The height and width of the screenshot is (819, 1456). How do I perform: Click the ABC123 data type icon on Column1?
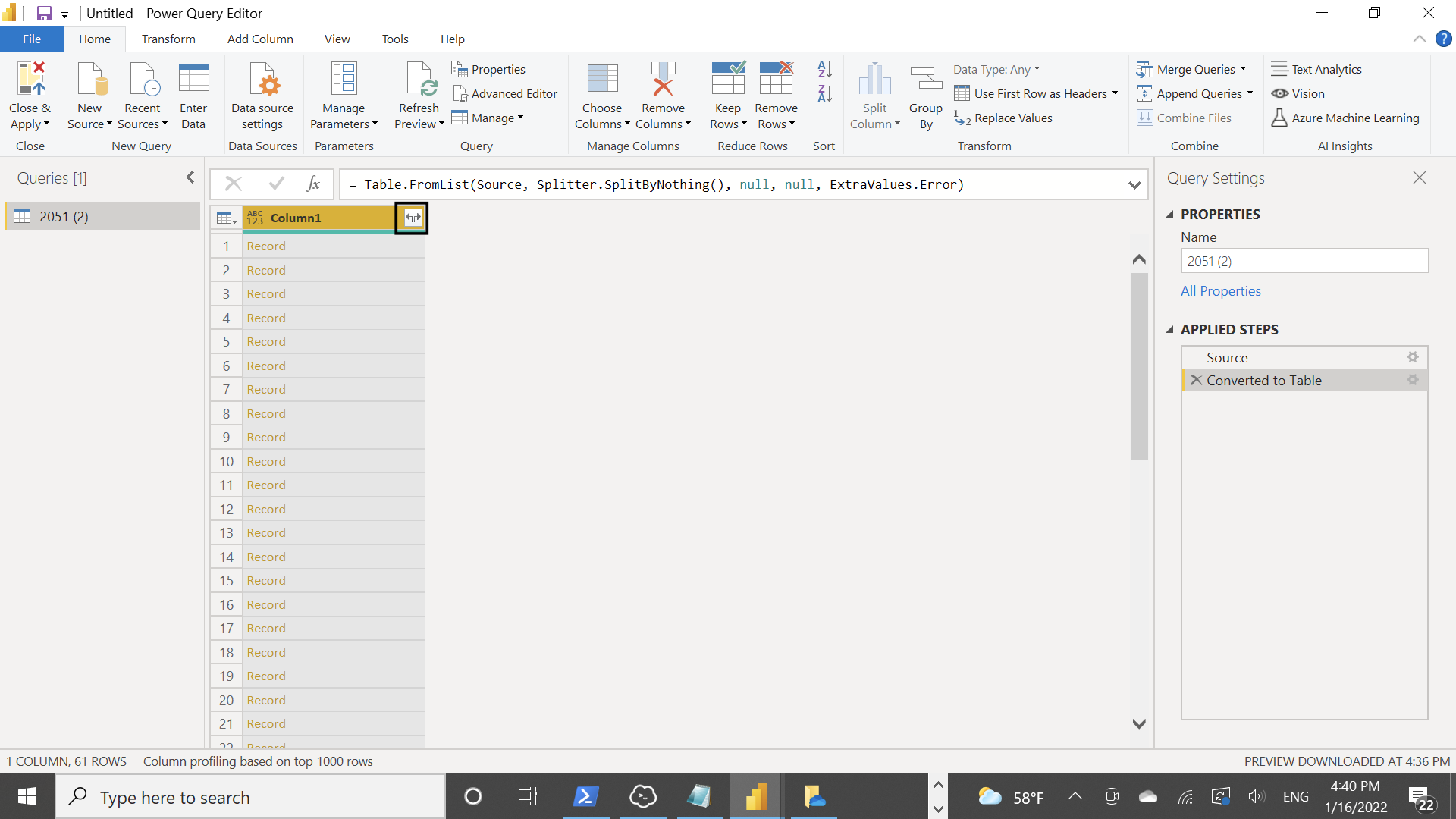(x=255, y=218)
